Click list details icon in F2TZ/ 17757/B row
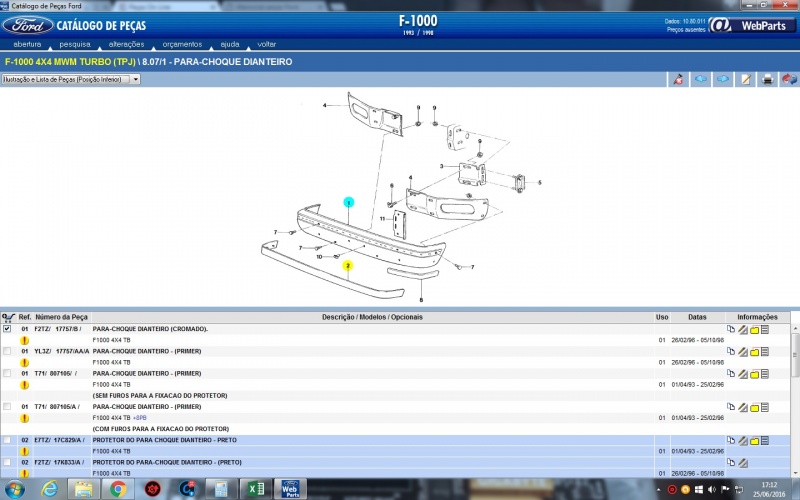 point(765,330)
